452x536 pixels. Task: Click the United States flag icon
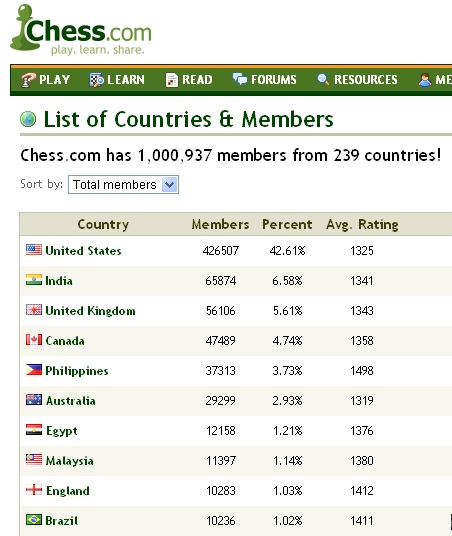[34, 250]
